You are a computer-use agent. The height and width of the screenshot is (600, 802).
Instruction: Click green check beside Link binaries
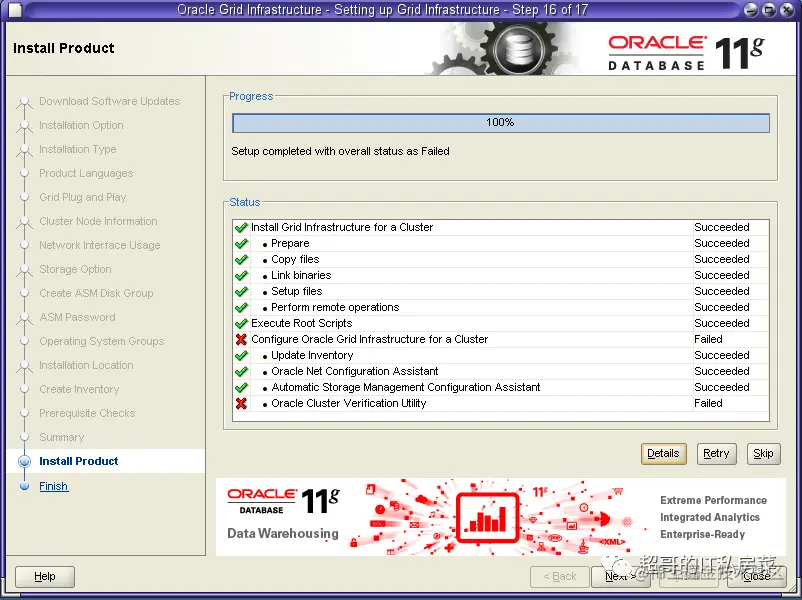click(241, 275)
